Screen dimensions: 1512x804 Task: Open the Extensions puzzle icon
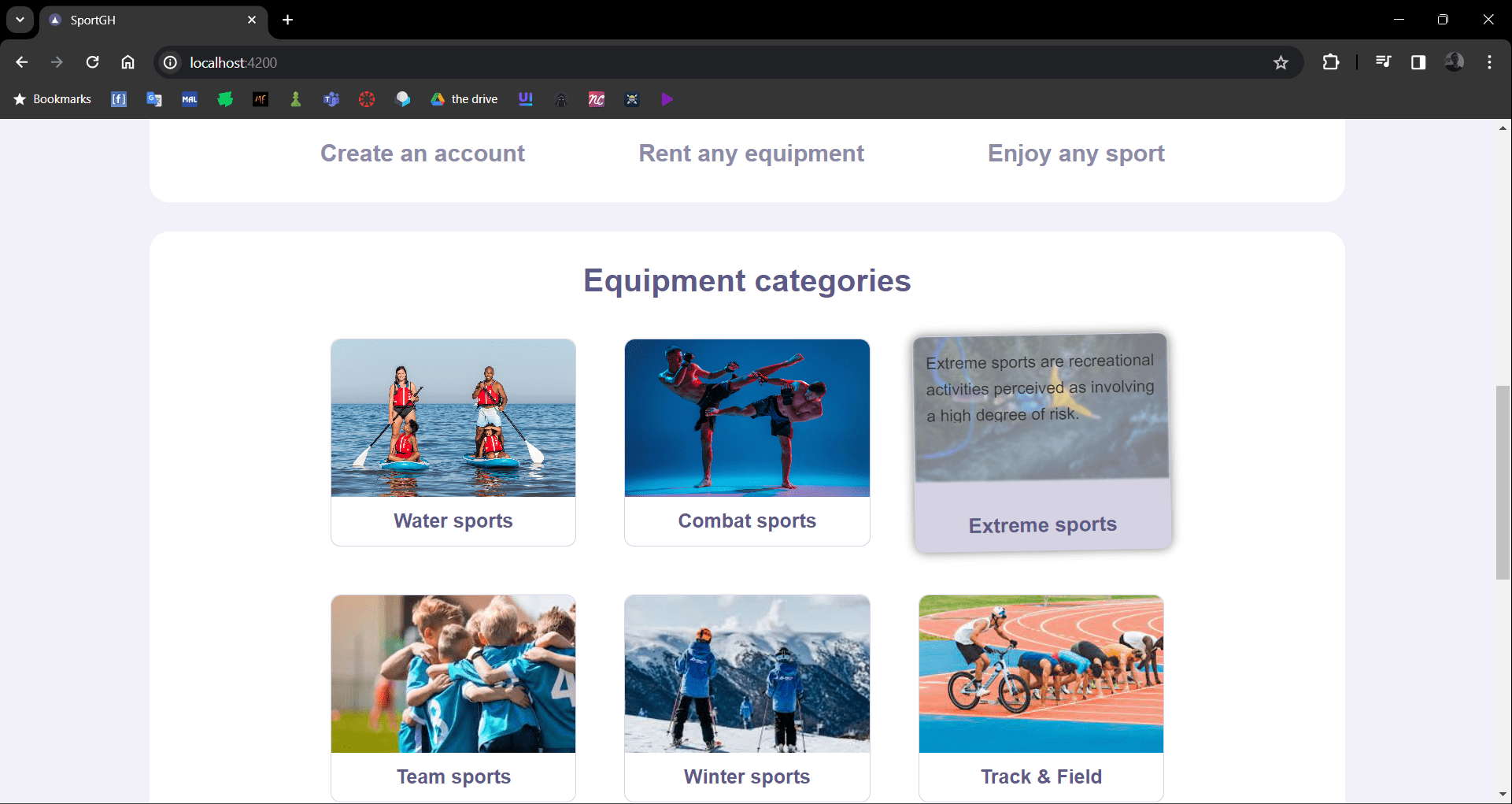pyautogui.click(x=1331, y=62)
